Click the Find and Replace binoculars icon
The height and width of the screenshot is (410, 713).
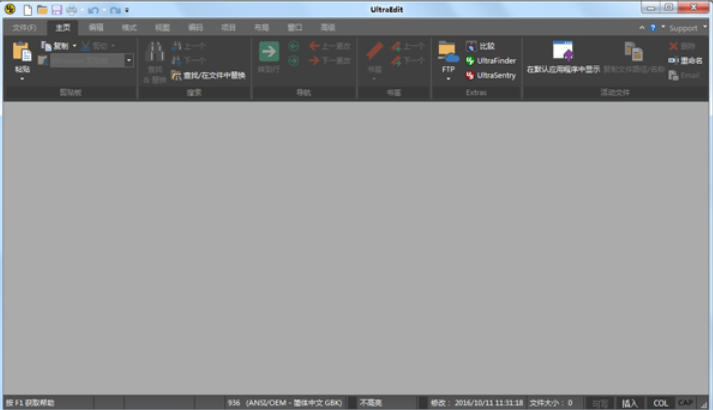(155, 51)
